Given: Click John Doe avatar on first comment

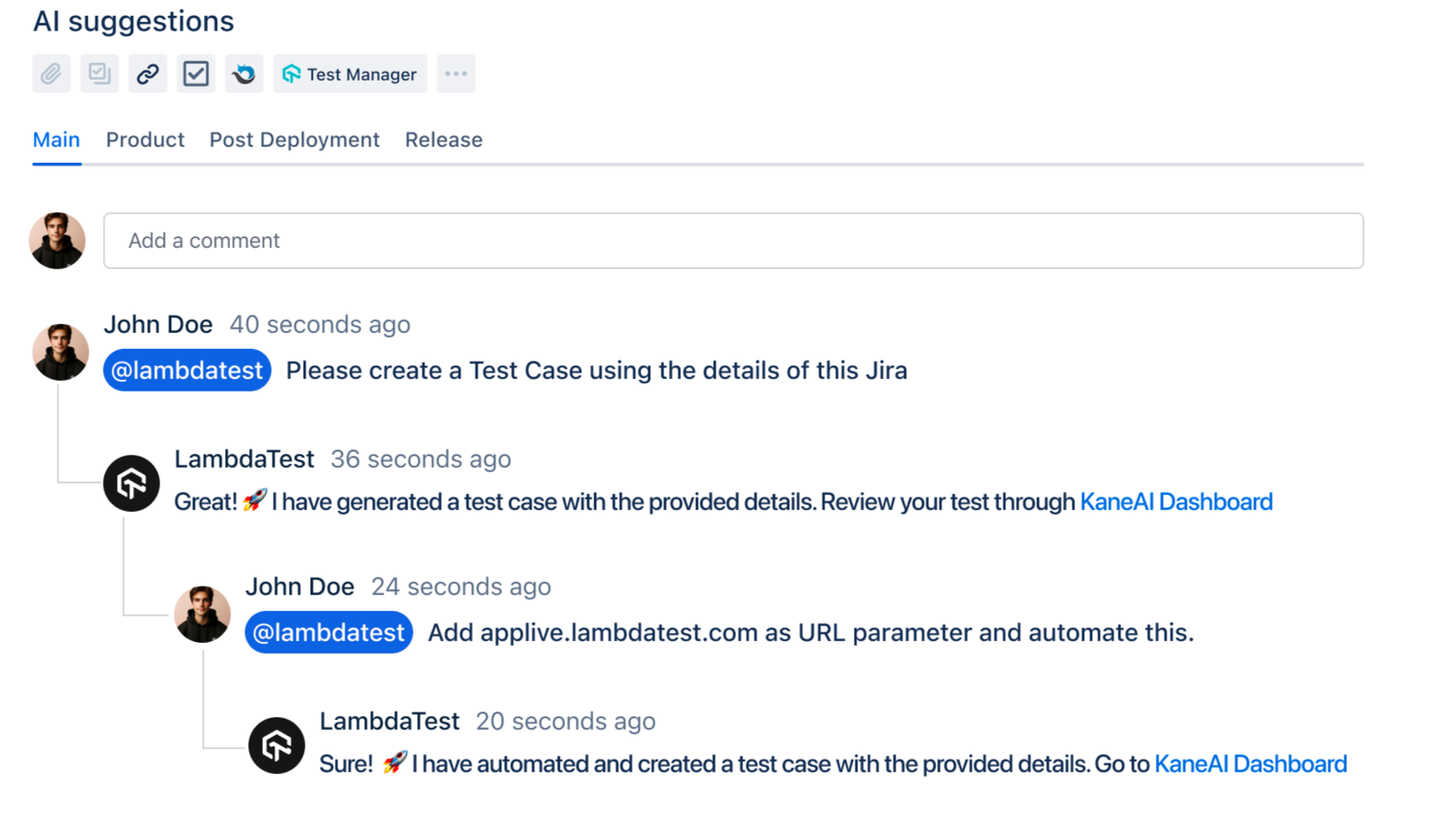Looking at the screenshot, I should [x=60, y=352].
